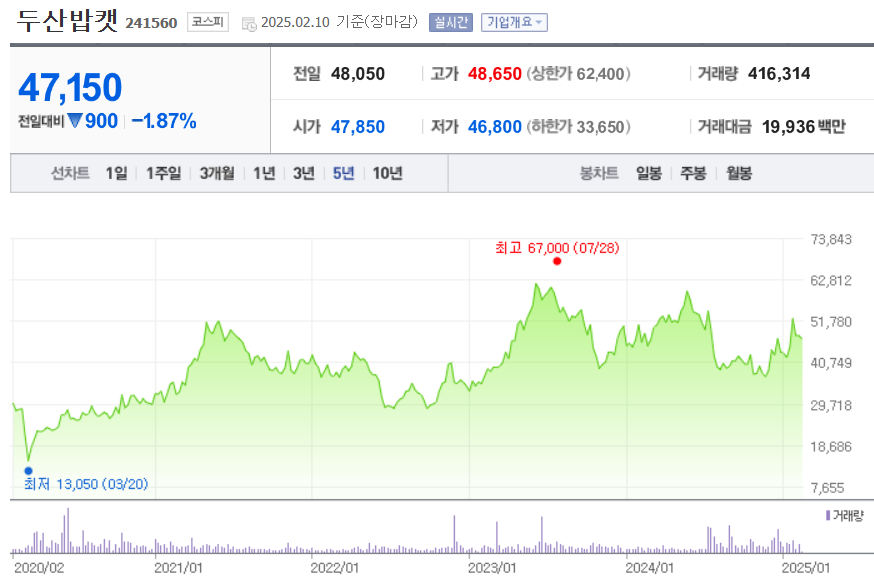Viewport: 874px width, 586px height.
Task: Click the 선차트 label
Action: 70,173
